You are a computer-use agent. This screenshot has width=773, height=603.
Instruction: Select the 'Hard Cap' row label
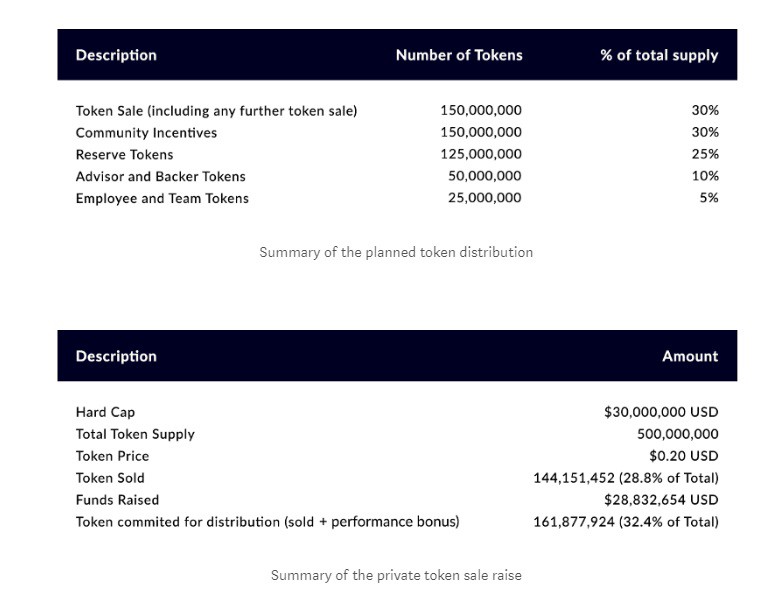[x=105, y=412]
